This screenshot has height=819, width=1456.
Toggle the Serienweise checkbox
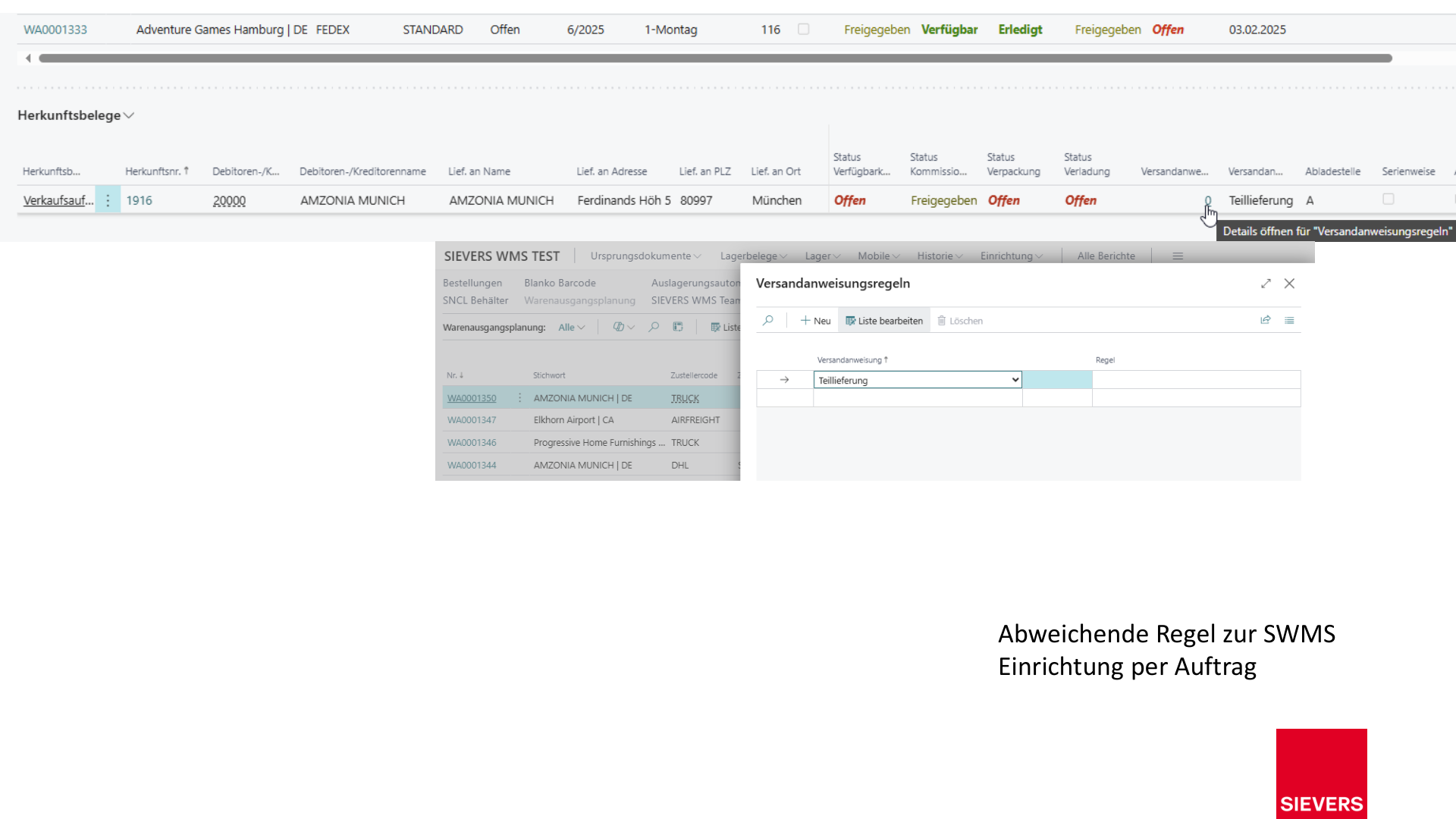[1389, 199]
